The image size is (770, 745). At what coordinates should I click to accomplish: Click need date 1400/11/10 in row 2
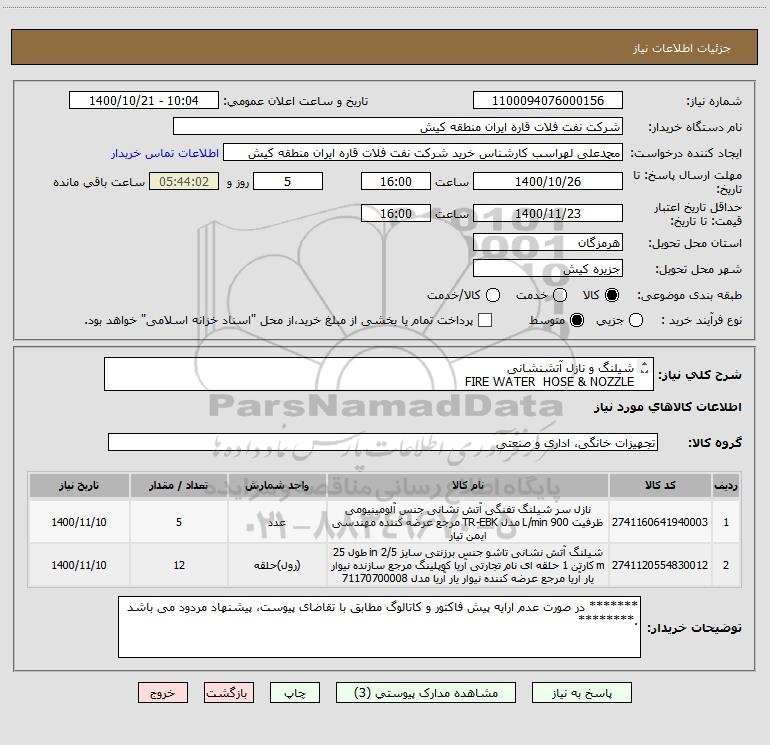[x=79, y=565]
